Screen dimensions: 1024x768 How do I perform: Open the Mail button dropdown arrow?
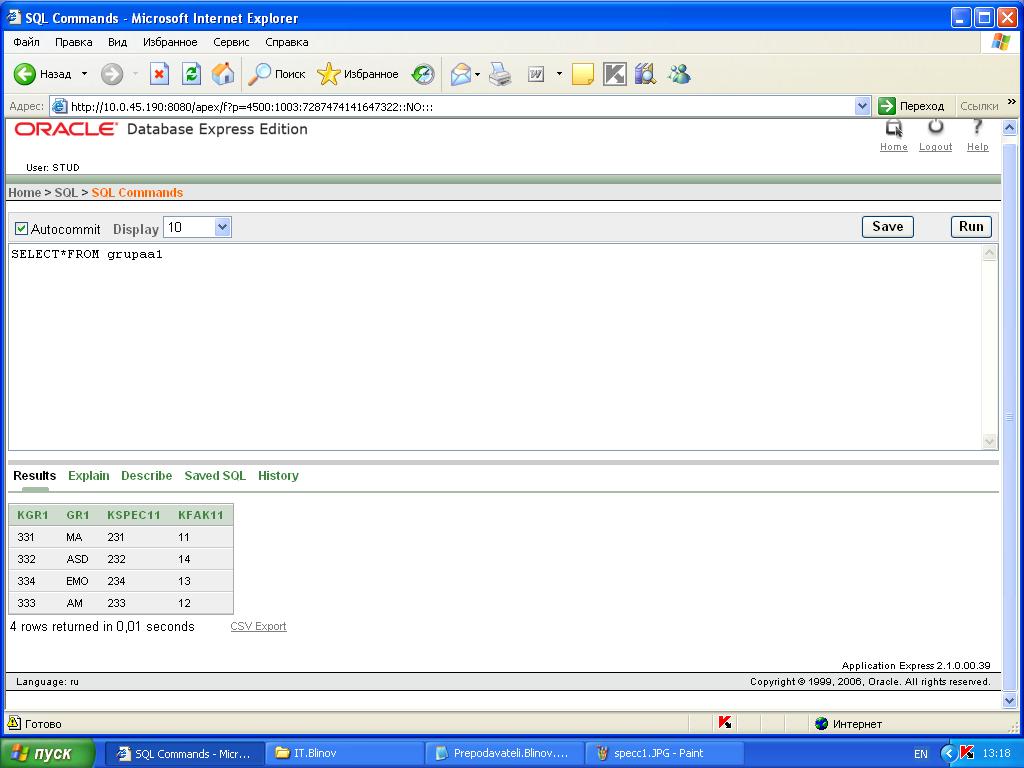pos(477,74)
